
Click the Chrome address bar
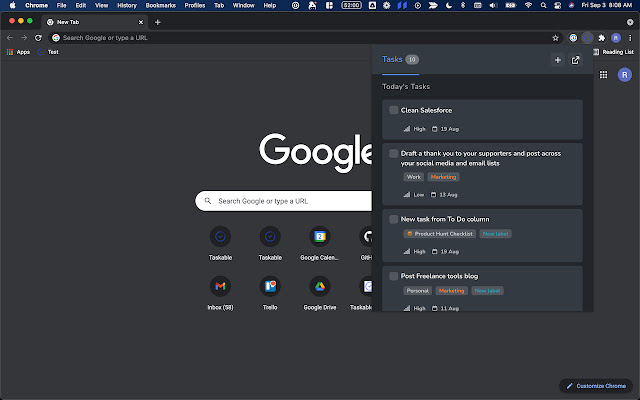click(x=305, y=38)
